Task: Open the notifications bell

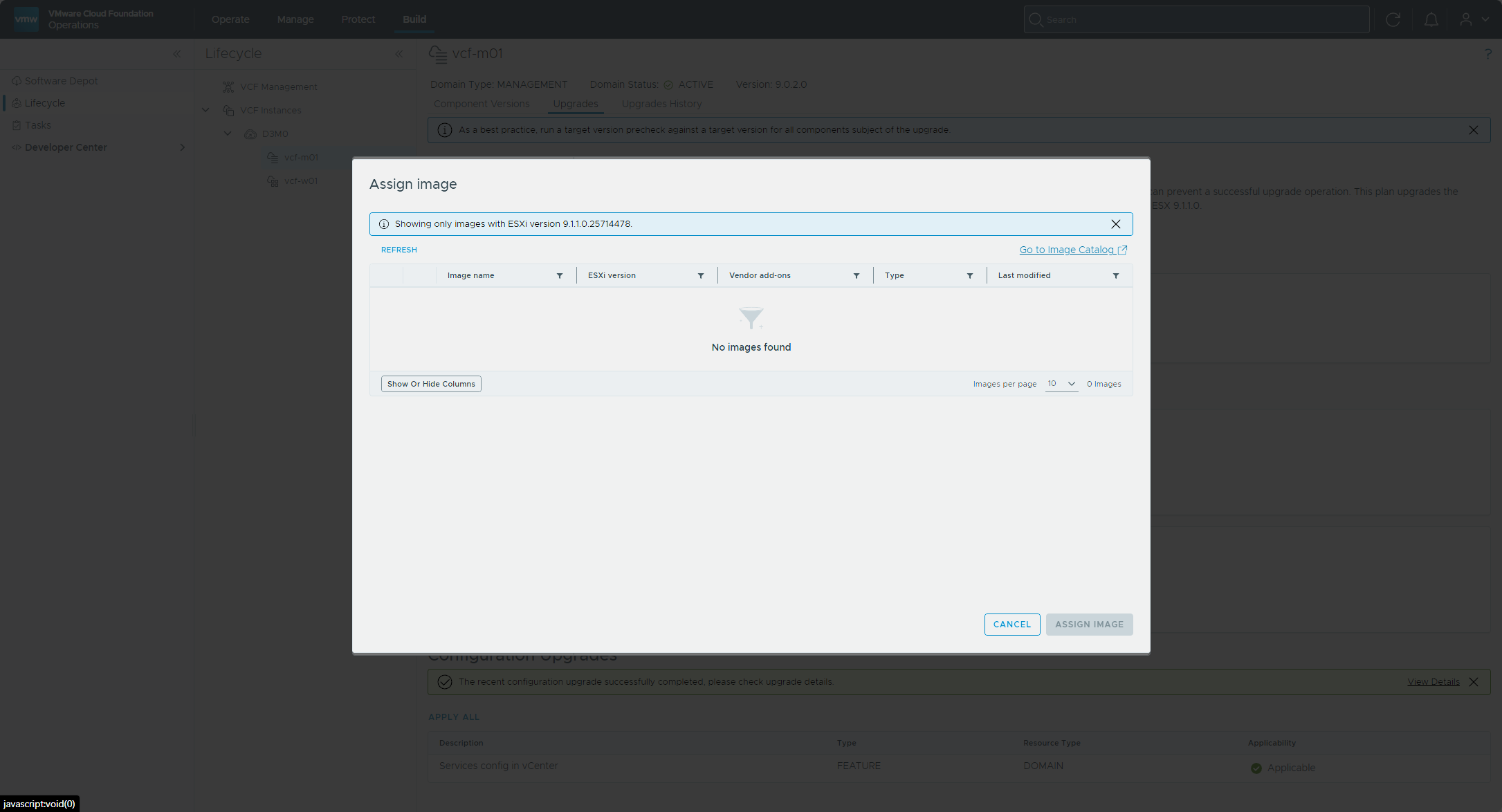Action: click(x=1431, y=19)
